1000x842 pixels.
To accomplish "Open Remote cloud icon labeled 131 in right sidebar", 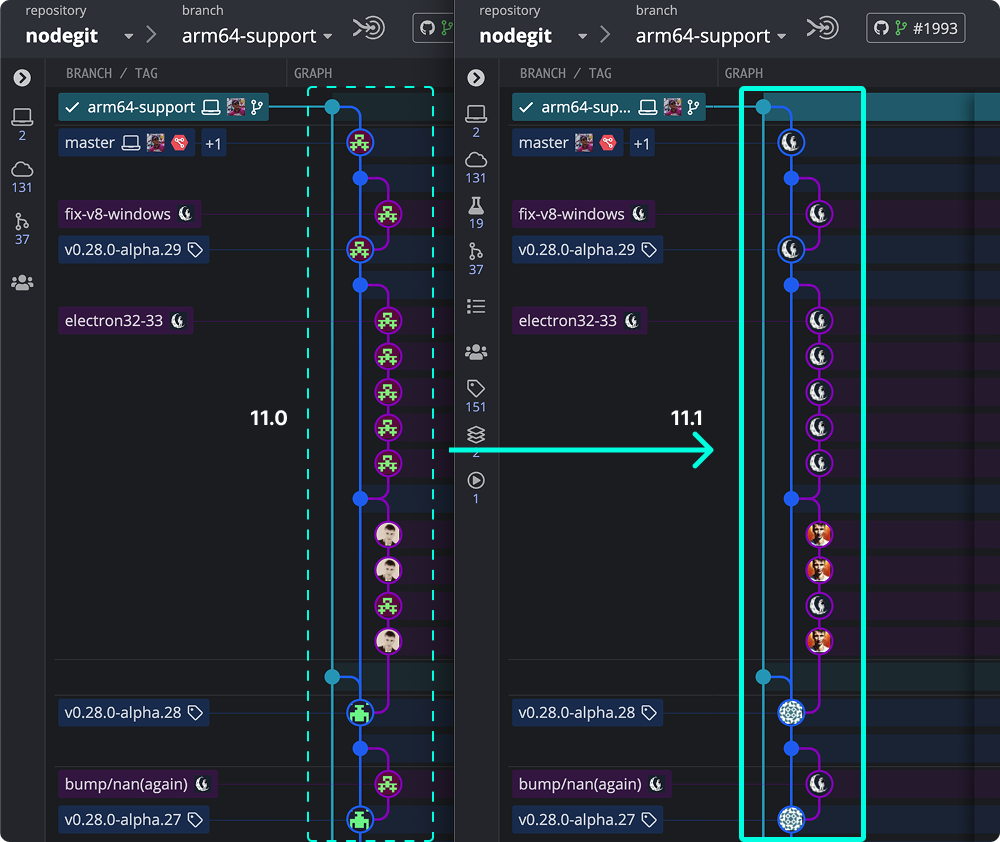I will pos(476,159).
